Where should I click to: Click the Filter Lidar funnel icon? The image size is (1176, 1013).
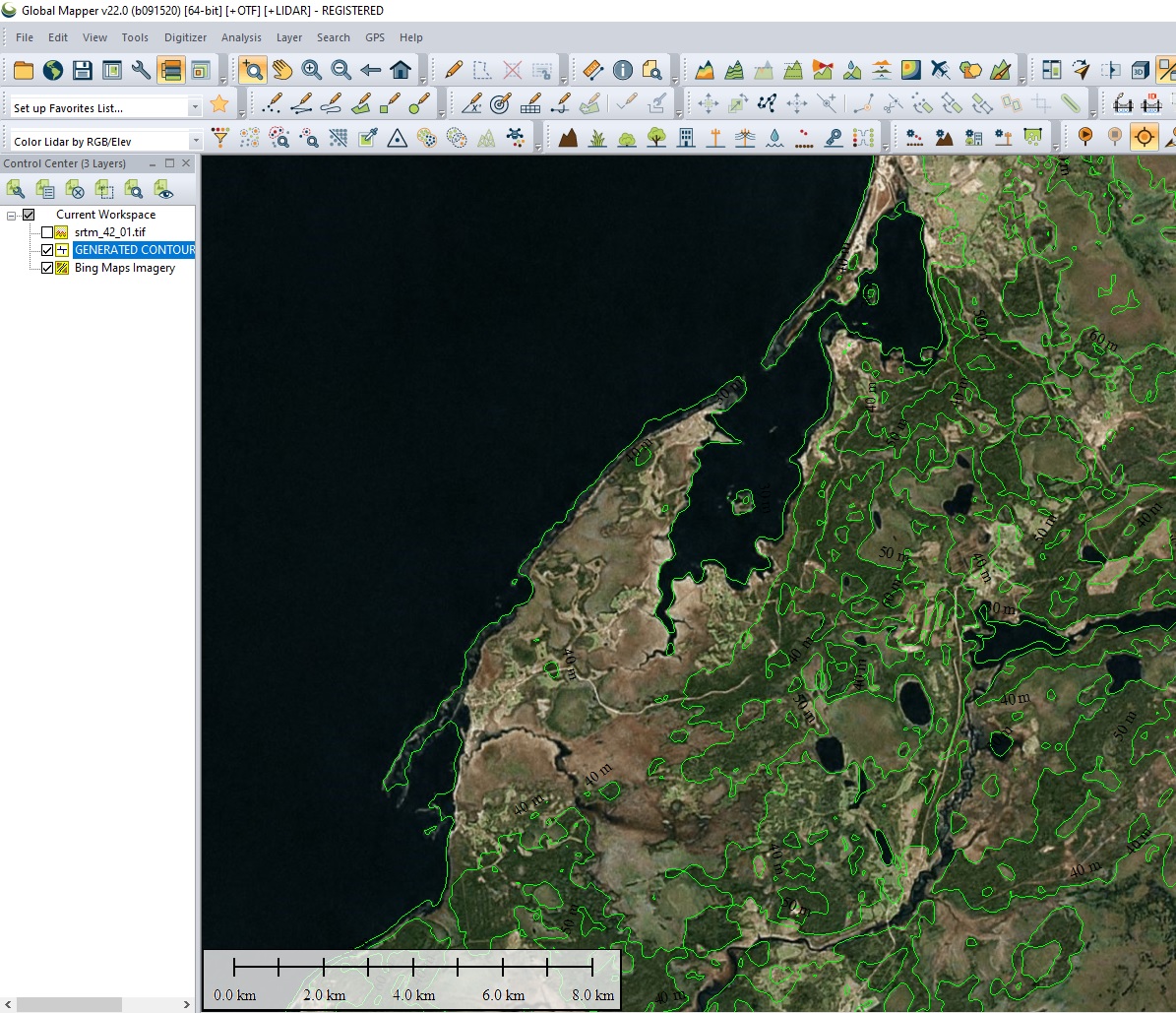click(x=220, y=137)
